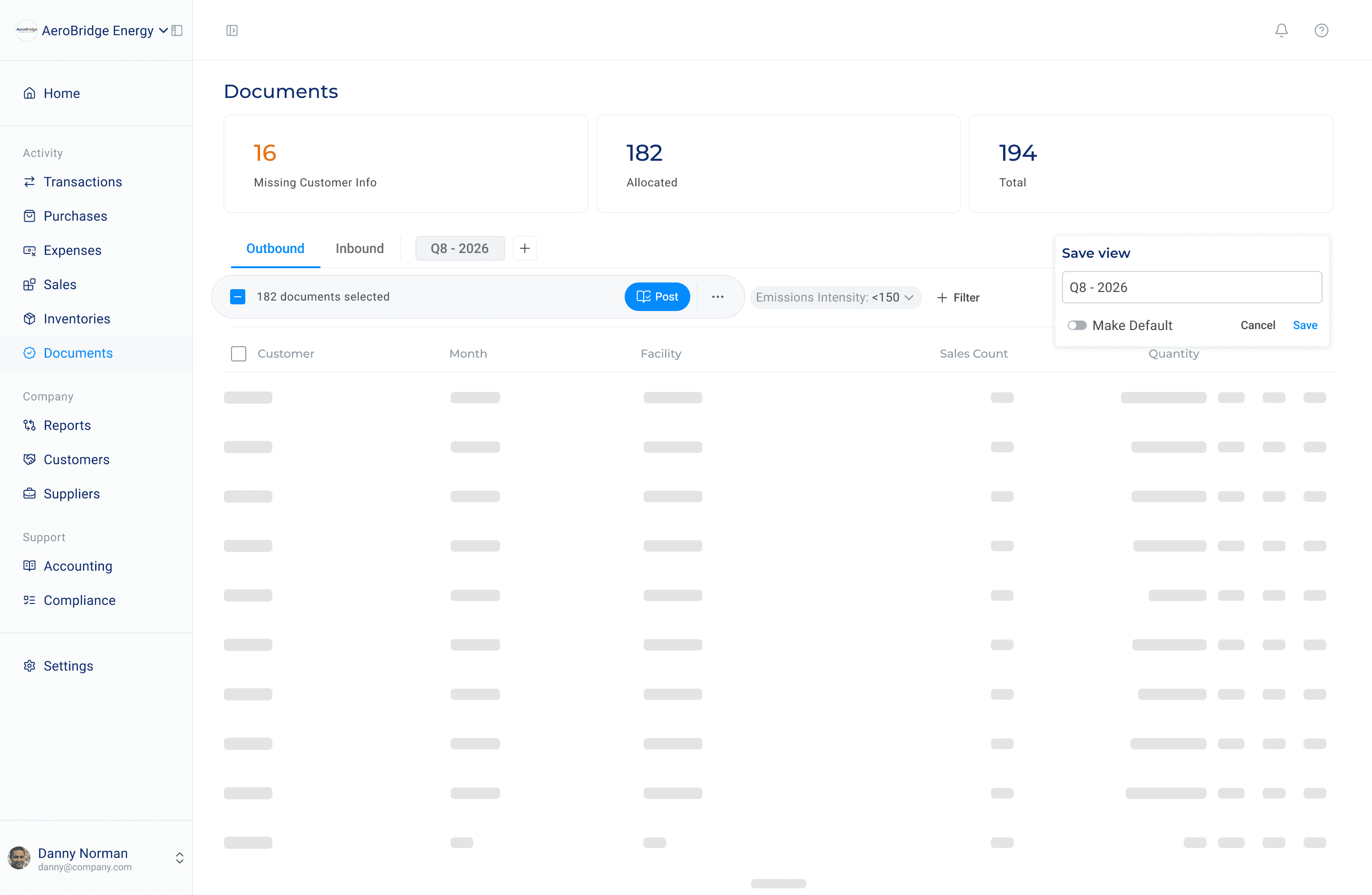
Task: Select the Q8 - 2026 view tab
Action: point(459,248)
